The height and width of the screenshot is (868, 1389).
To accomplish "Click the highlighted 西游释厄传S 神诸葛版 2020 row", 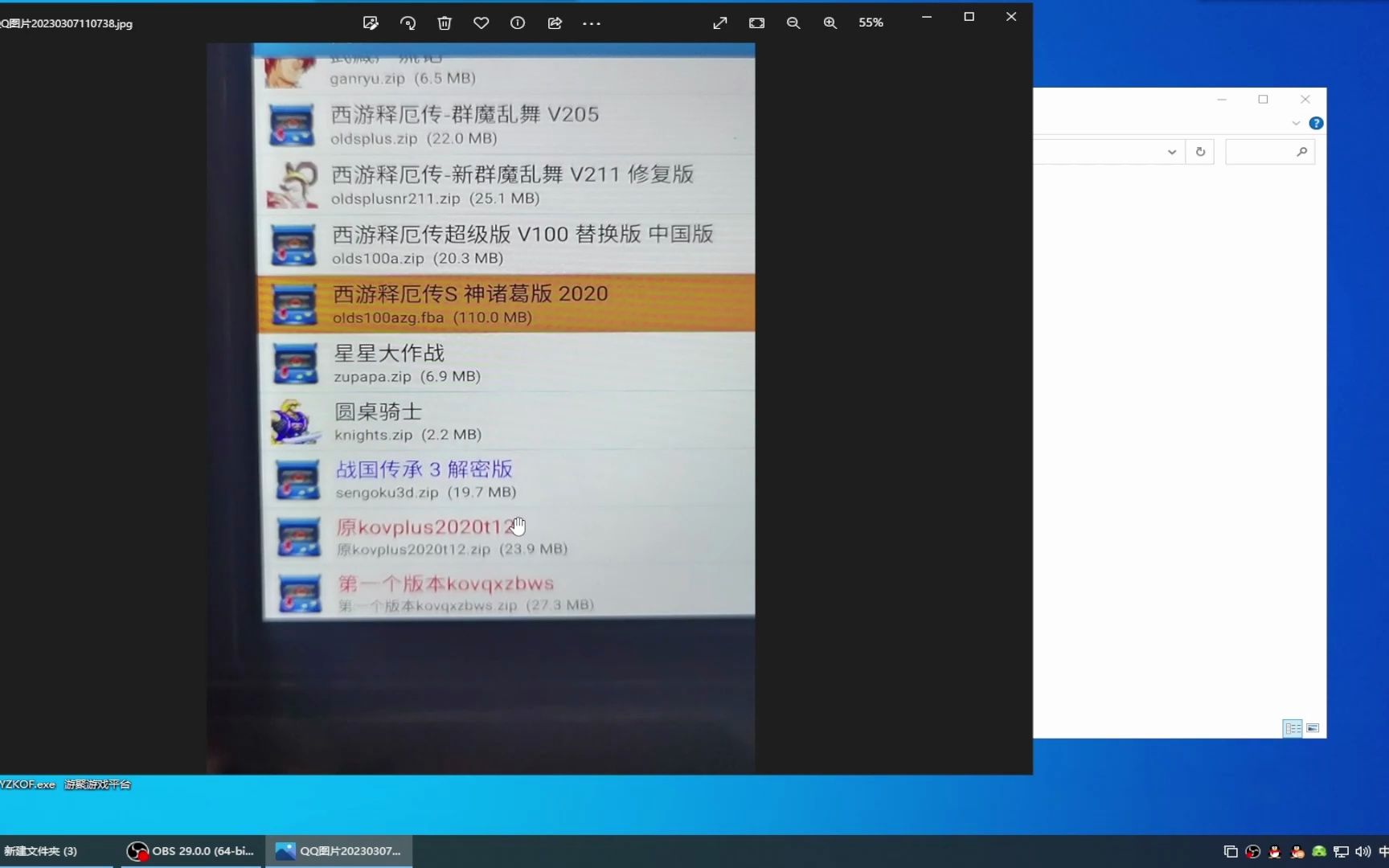I will pyautogui.click(x=506, y=304).
